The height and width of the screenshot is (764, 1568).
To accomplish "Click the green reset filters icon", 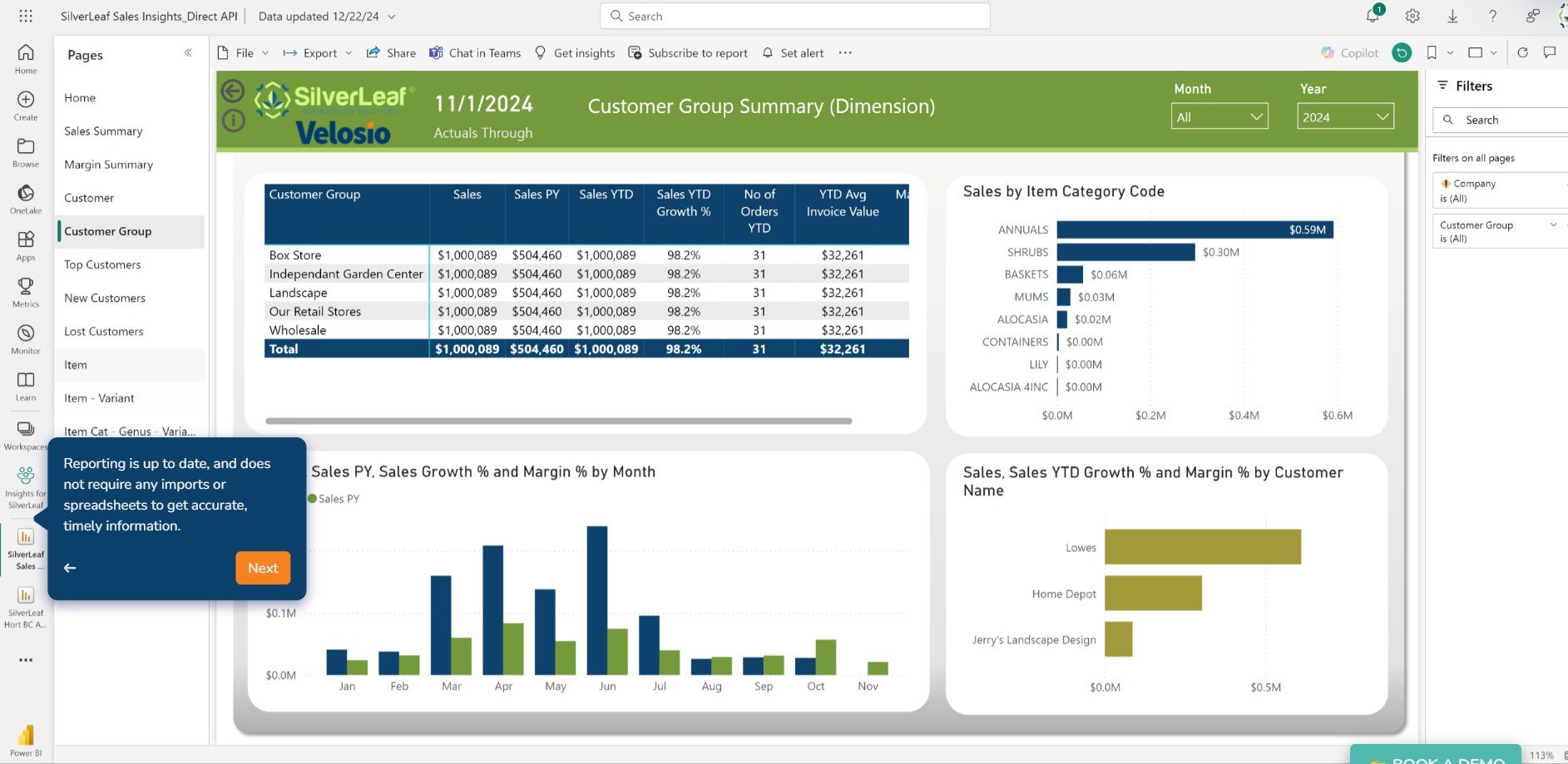I will (1402, 52).
